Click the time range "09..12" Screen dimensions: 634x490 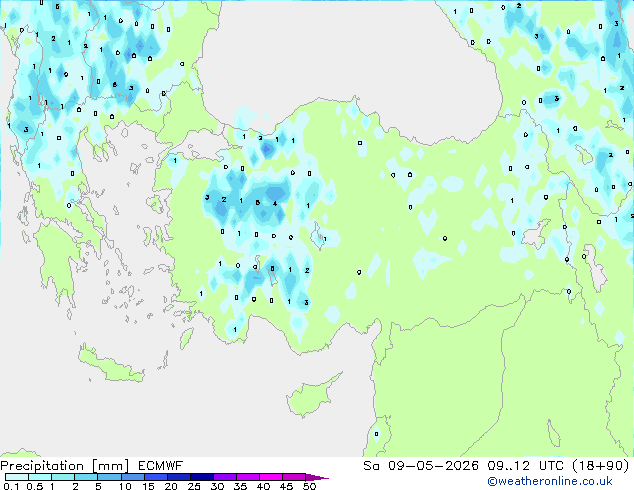pyautogui.click(x=508, y=466)
